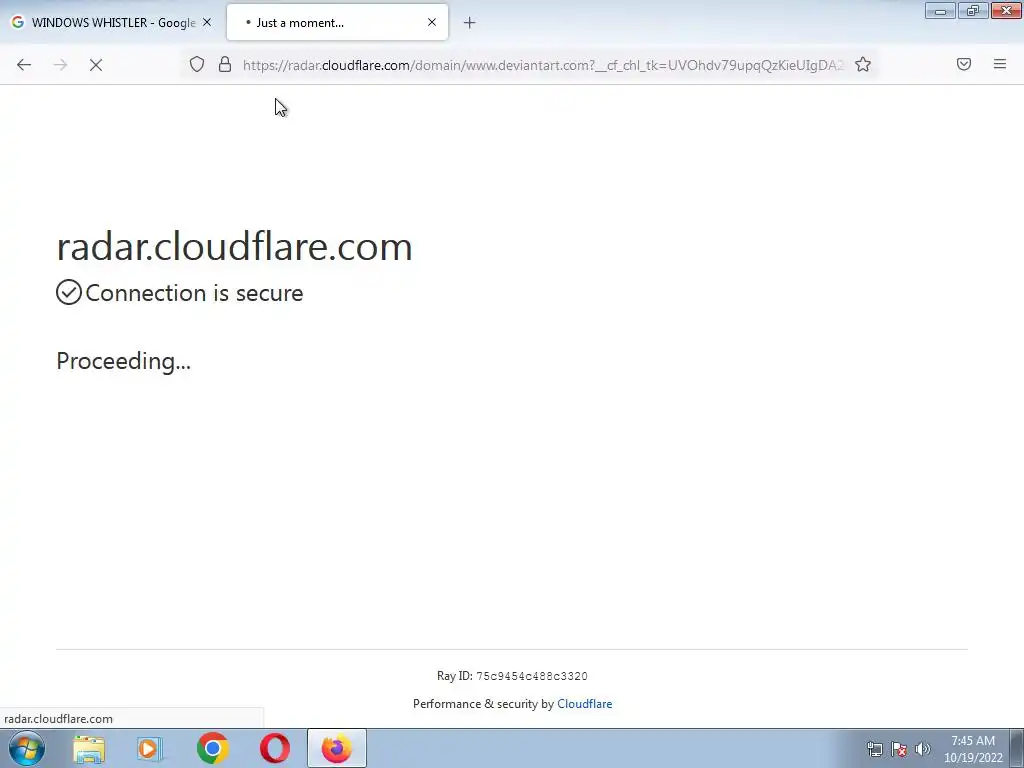This screenshot has width=1024, height=768.
Task: Bookmark this page with the star
Action: (863, 64)
